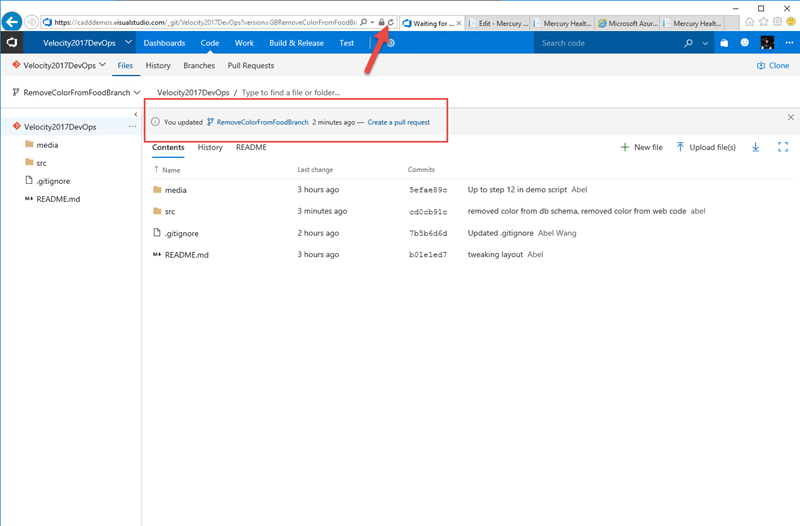
Task: Click the browser URL address field
Action: pyautogui.click(x=205, y=22)
